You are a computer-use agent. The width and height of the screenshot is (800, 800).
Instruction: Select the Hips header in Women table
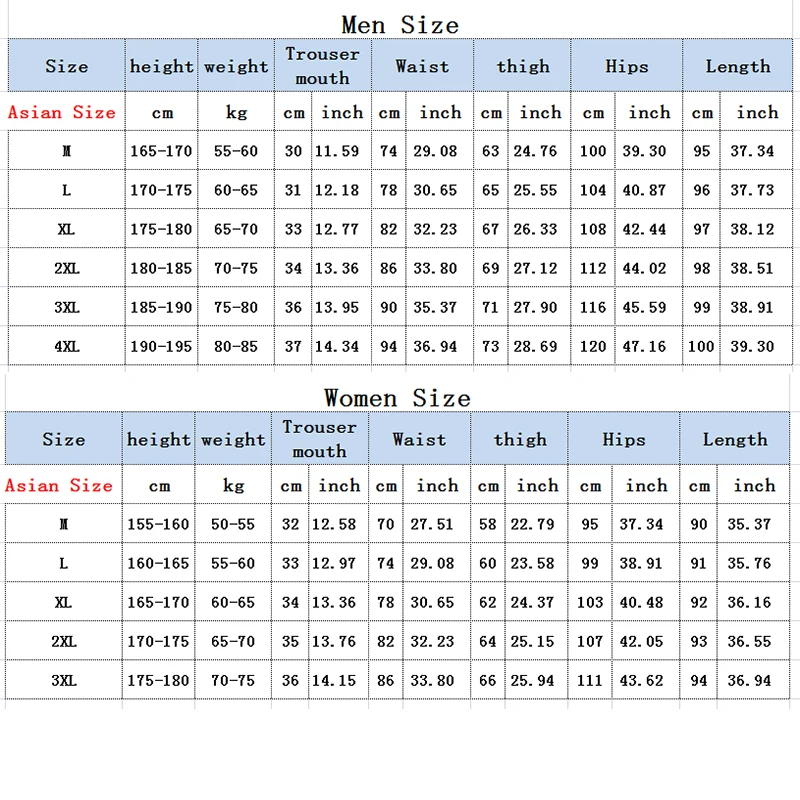pyautogui.click(x=623, y=439)
